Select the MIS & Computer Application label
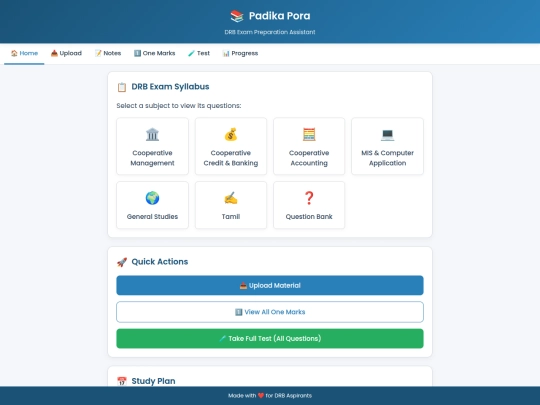This screenshot has height=405, width=540. click(x=387, y=158)
